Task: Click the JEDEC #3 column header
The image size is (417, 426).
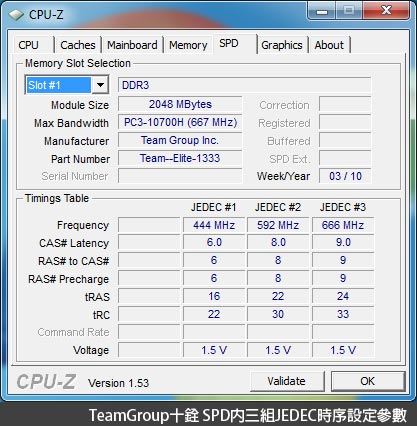Action: [x=343, y=207]
